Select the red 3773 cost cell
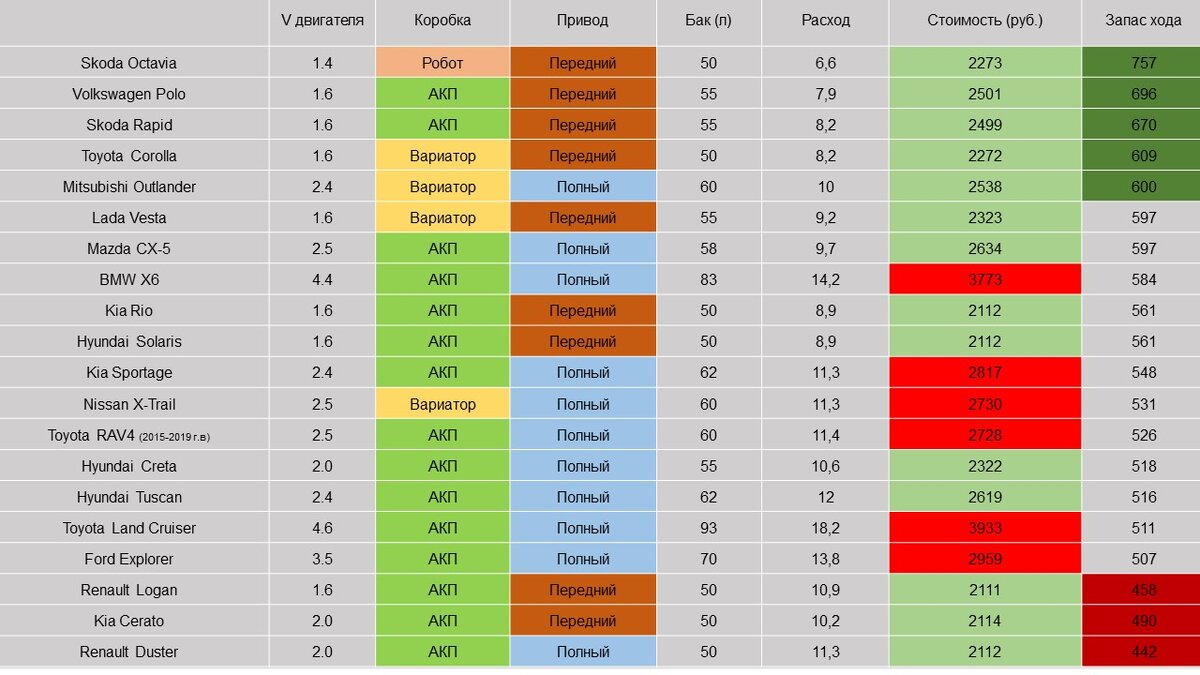Viewport: 1200px width, 675px height. [985, 280]
